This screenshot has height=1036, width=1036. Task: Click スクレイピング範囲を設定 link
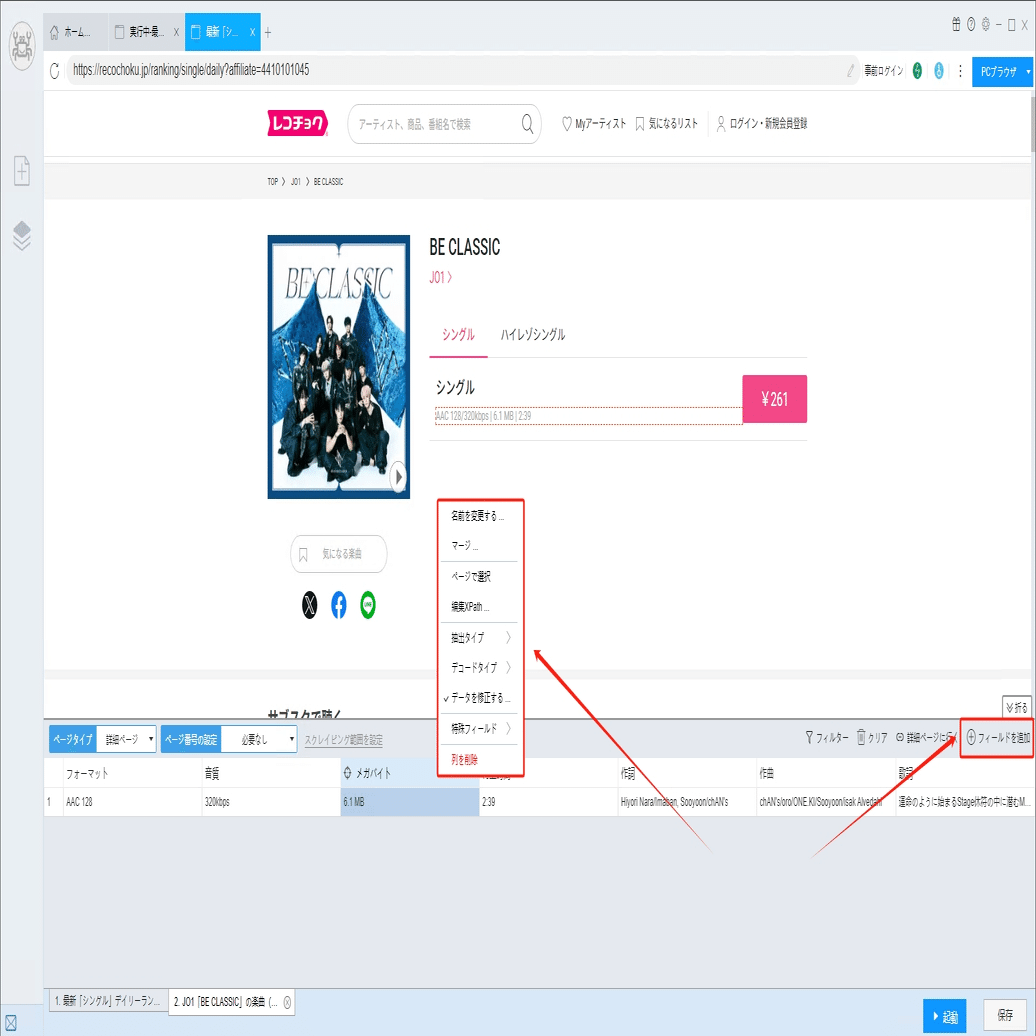tap(344, 740)
